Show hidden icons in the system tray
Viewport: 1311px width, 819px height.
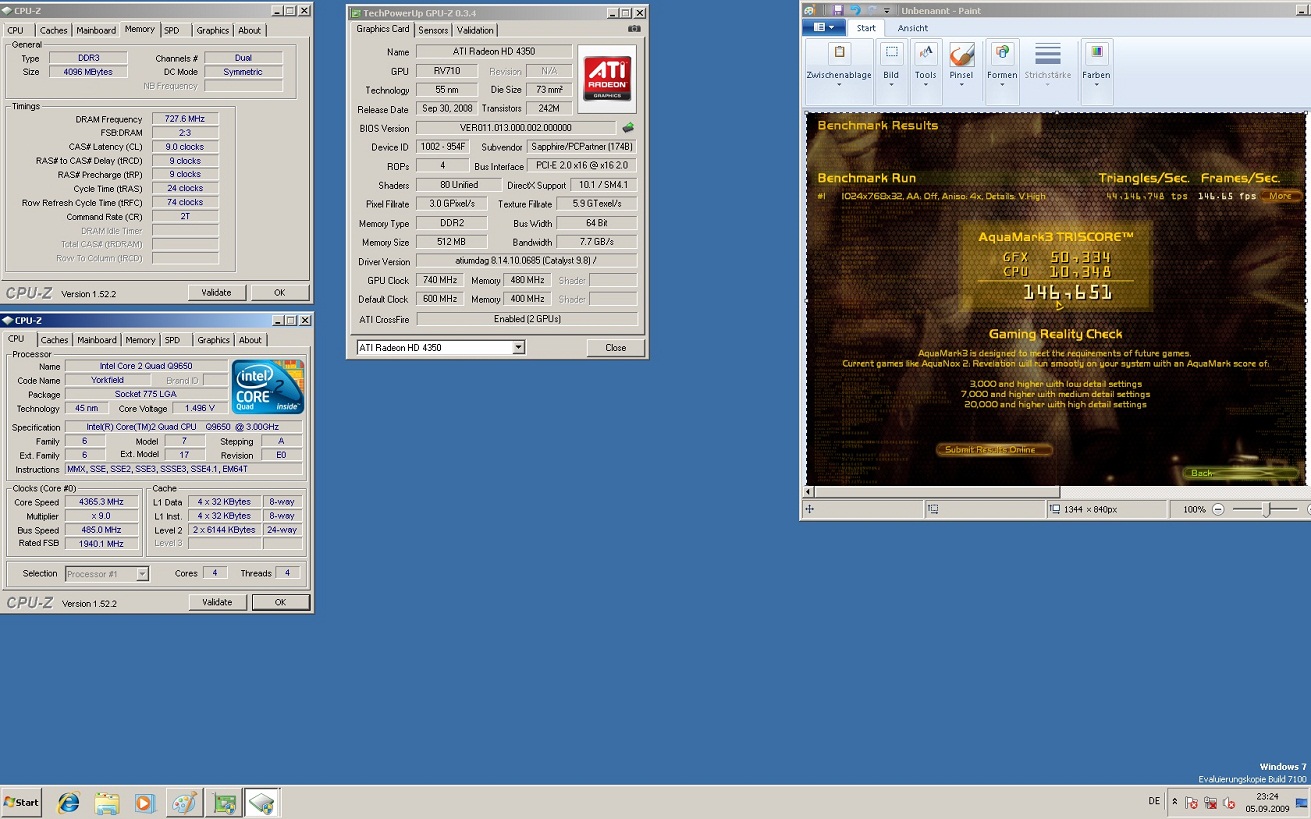(x=1175, y=802)
